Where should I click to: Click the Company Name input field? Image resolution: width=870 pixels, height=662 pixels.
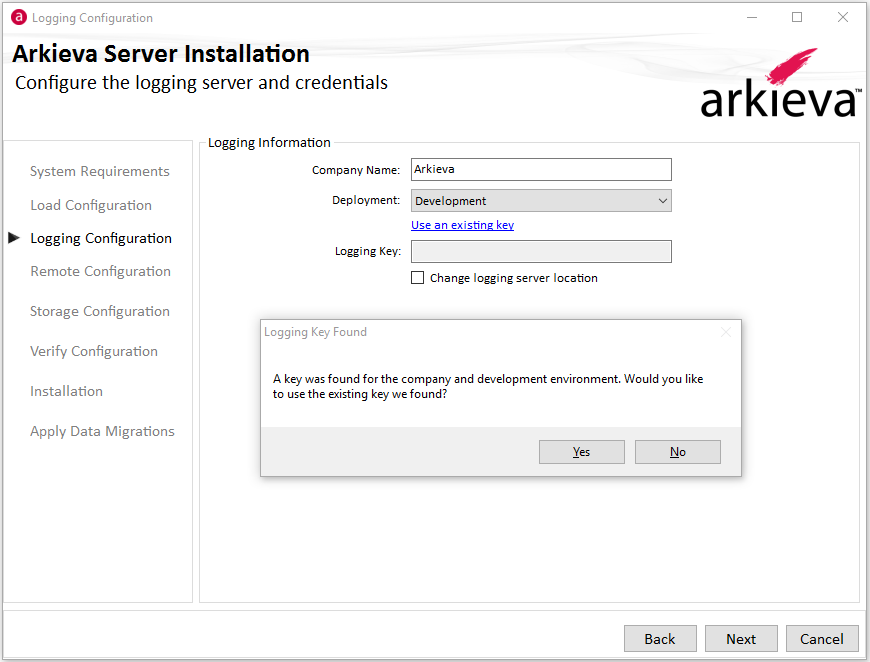[x=541, y=169]
